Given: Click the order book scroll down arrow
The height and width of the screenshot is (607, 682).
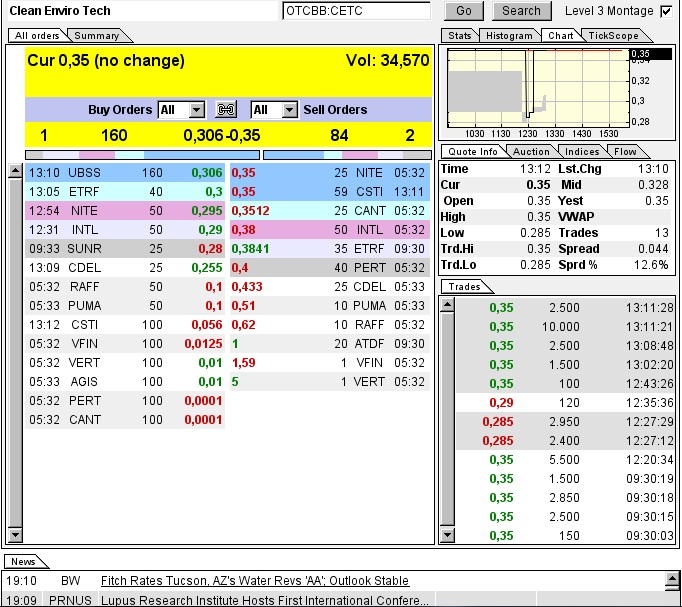Looking at the screenshot, I should click(14, 536).
